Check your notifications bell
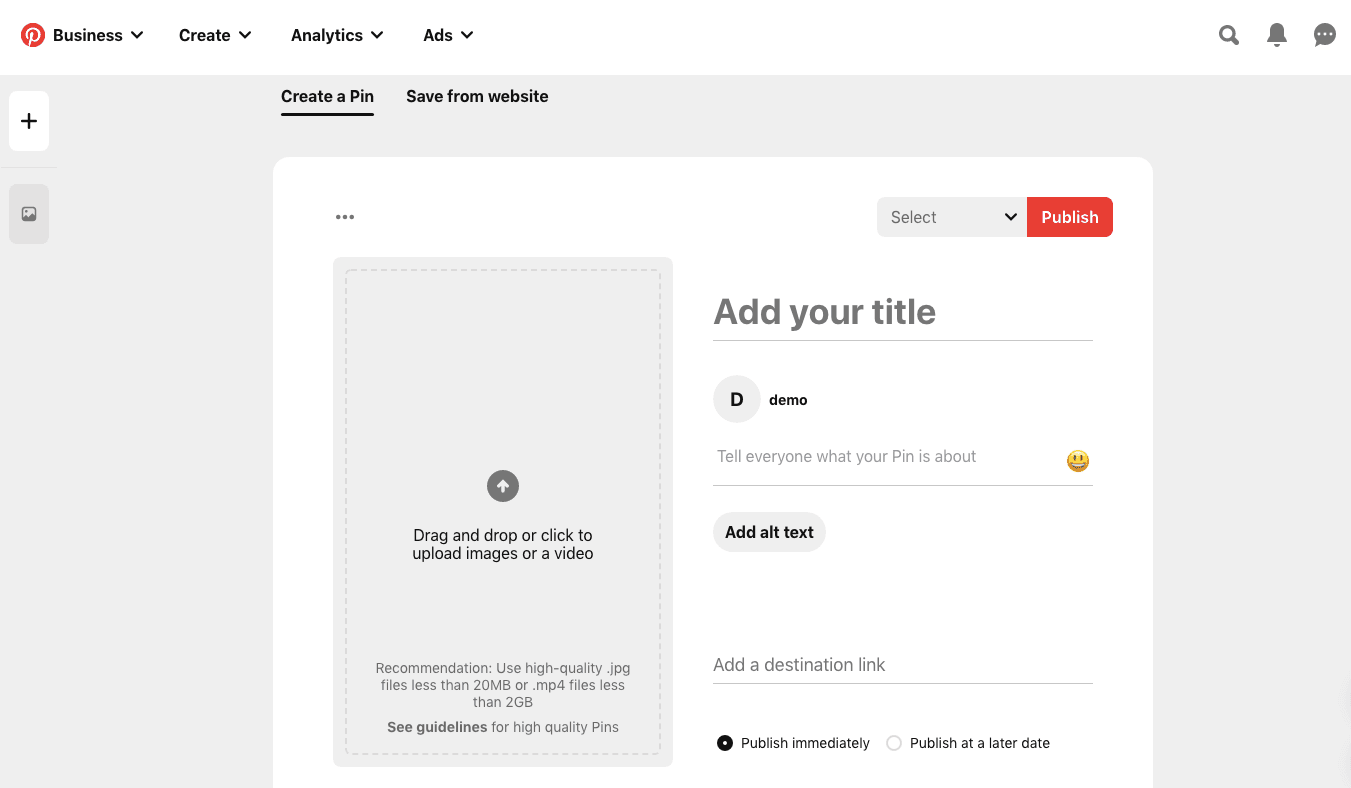This screenshot has width=1351, height=788. [1276, 34]
